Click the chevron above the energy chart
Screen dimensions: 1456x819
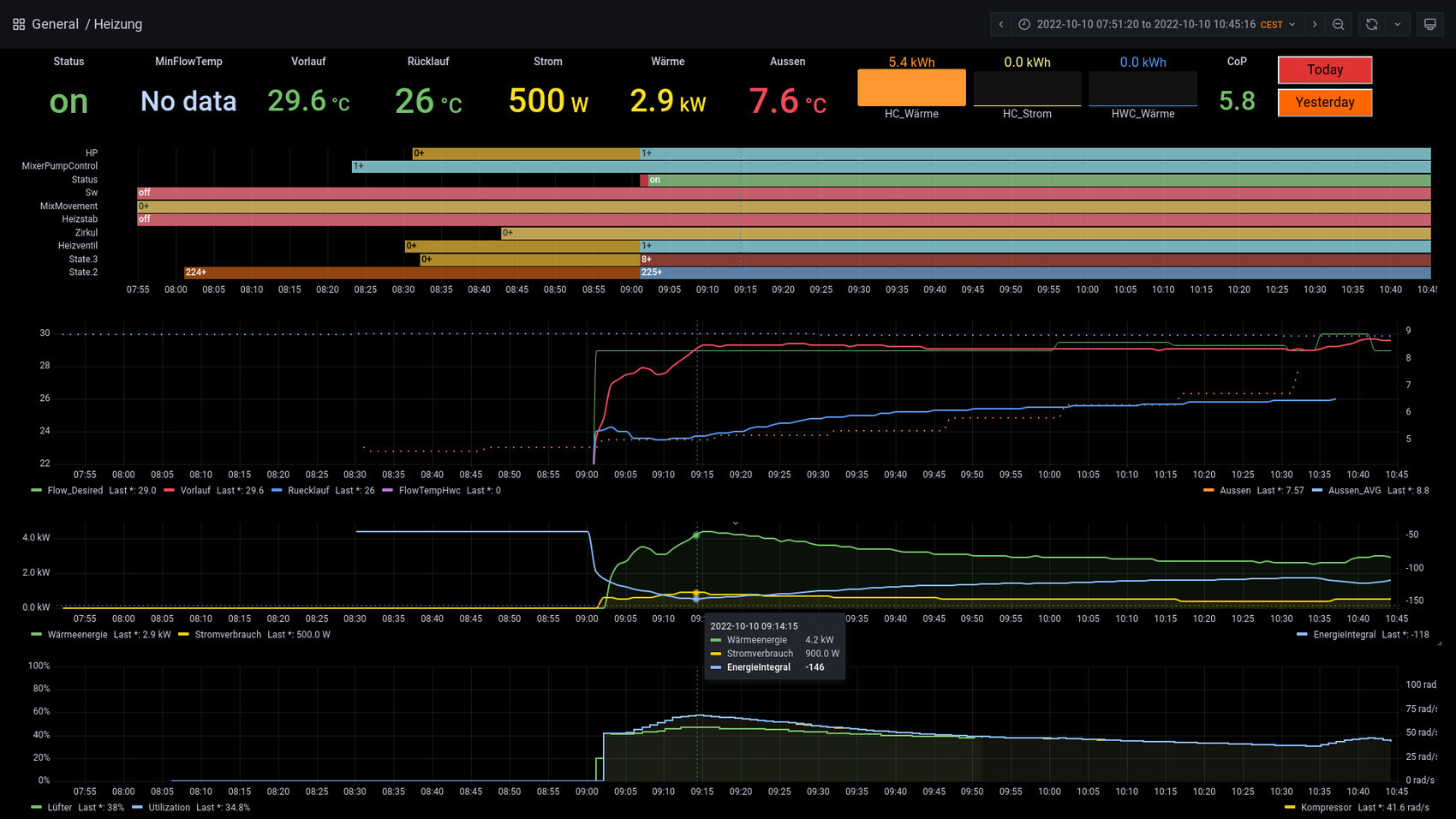click(x=735, y=523)
